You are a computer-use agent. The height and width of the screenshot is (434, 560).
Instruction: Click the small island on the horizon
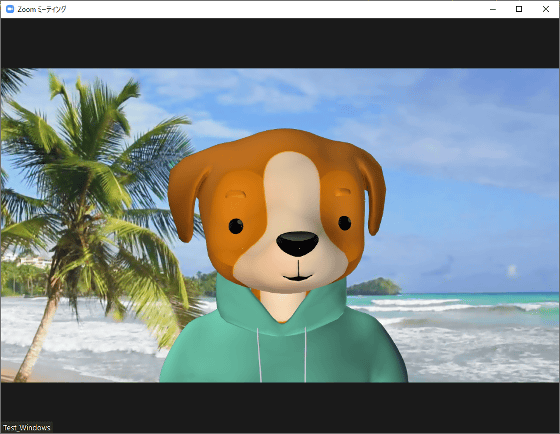(374, 287)
